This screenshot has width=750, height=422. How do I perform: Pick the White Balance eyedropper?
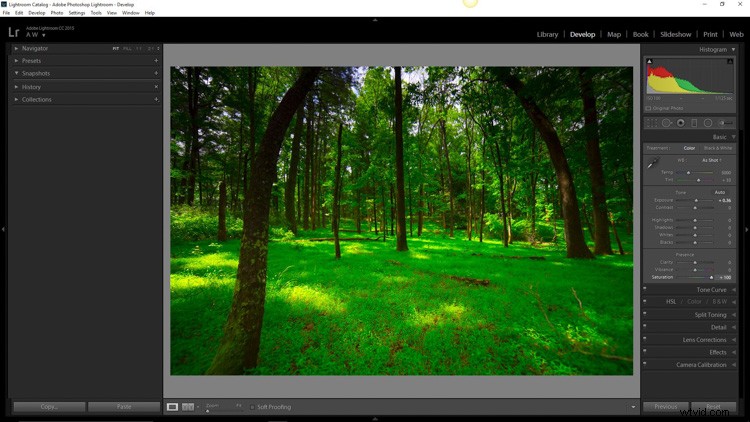pos(652,163)
